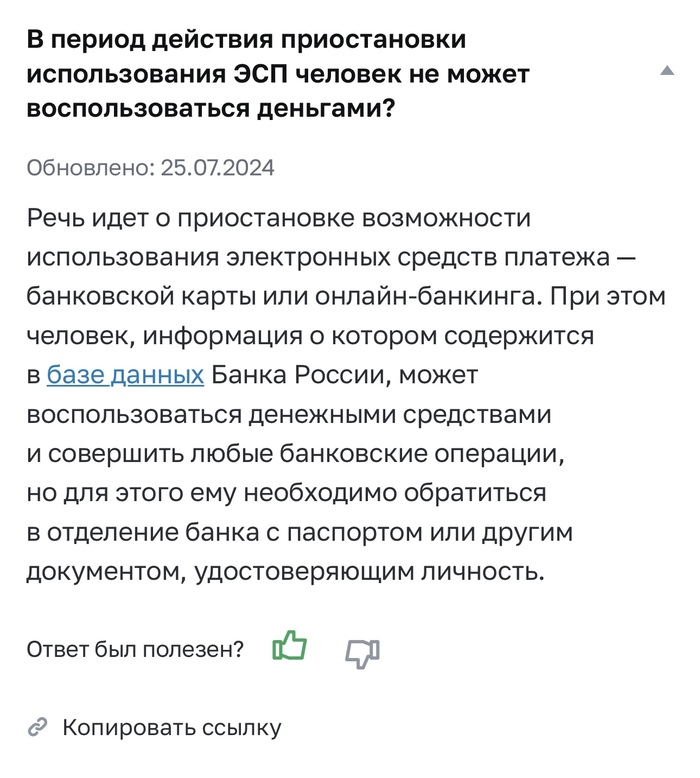
Task: Collapse the answer using the triangle arrow
Action: 667,72
